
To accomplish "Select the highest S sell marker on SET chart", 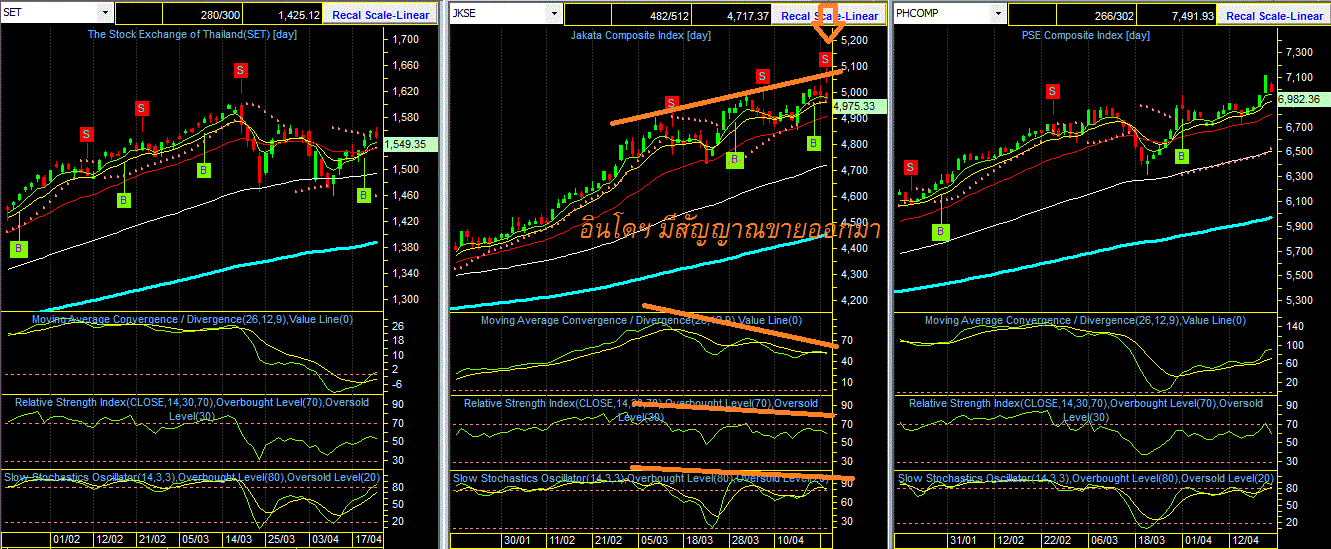I will 241,70.
